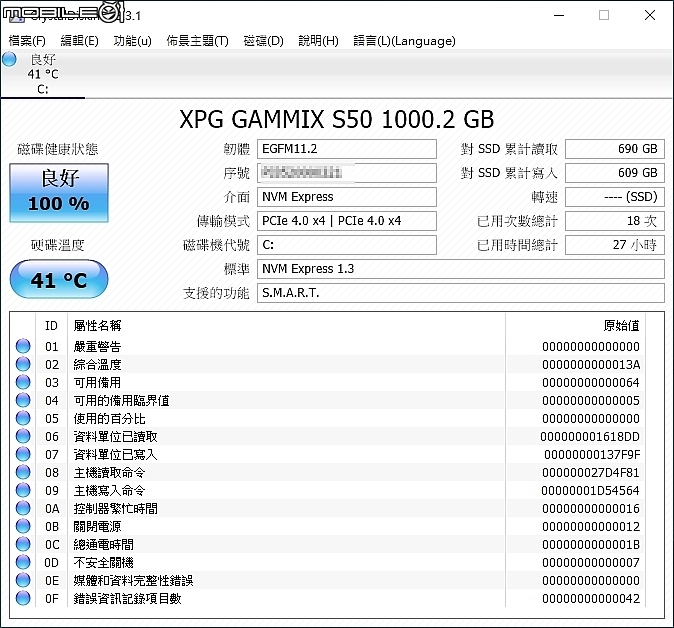
Task: Click the total host writes value 609 GB
Action: click(615, 173)
